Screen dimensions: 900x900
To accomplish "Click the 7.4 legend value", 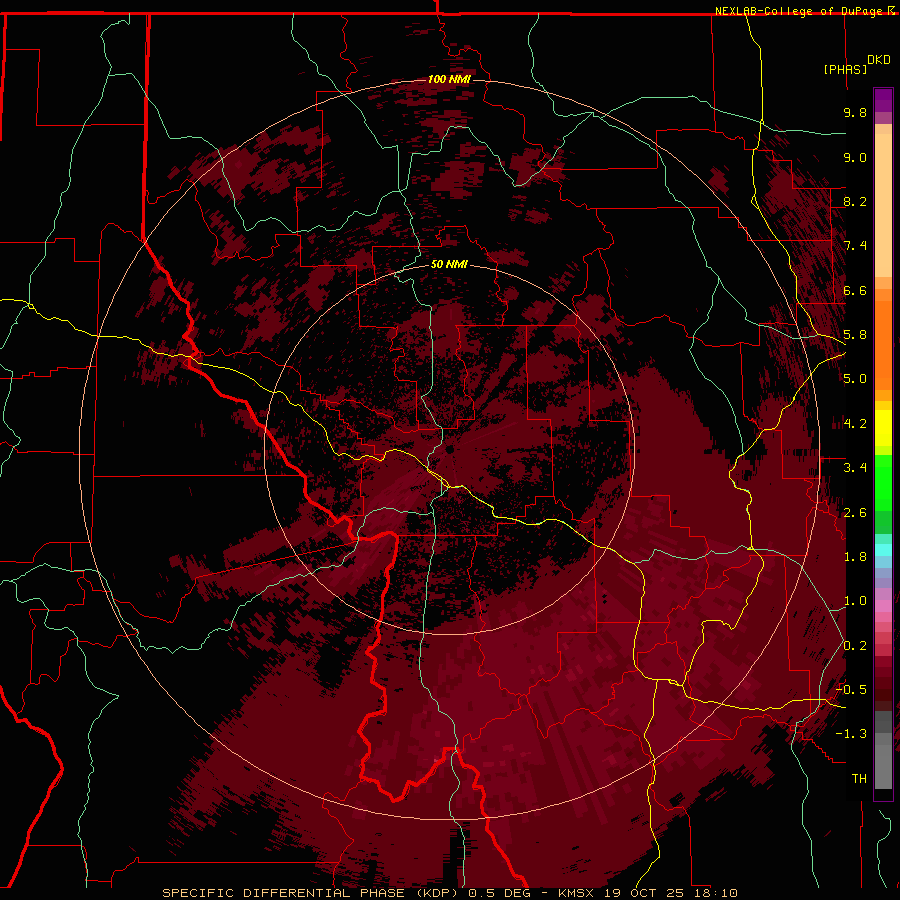I will (x=855, y=246).
